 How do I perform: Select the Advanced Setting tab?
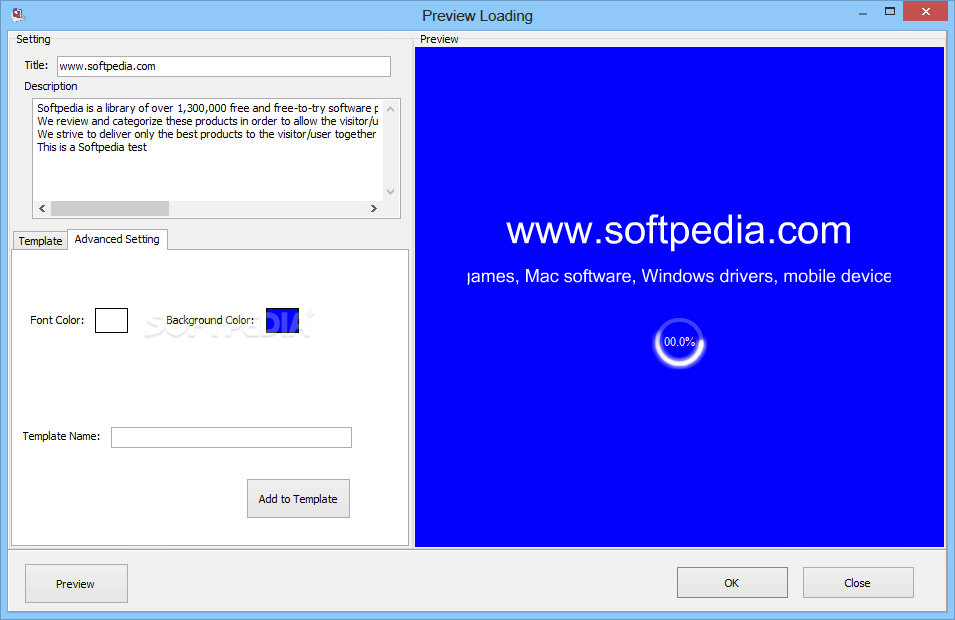click(x=117, y=239)
